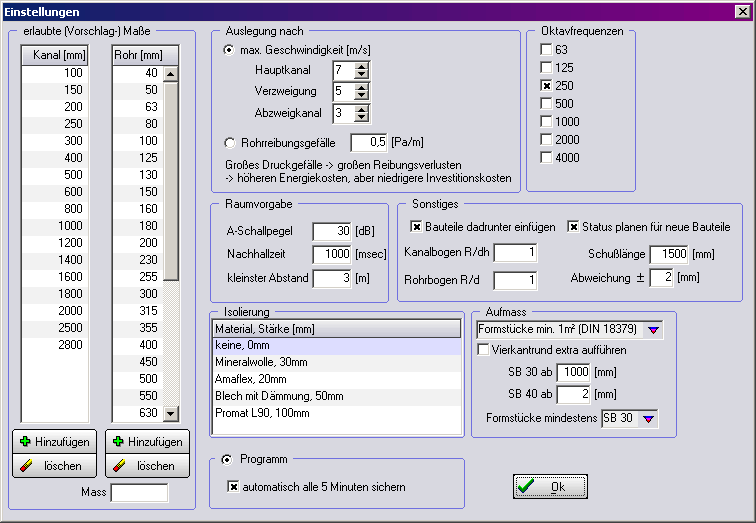Select Rohrreibungsgefälle radio option
Screen dimensions: 756x523
(230, 142)
